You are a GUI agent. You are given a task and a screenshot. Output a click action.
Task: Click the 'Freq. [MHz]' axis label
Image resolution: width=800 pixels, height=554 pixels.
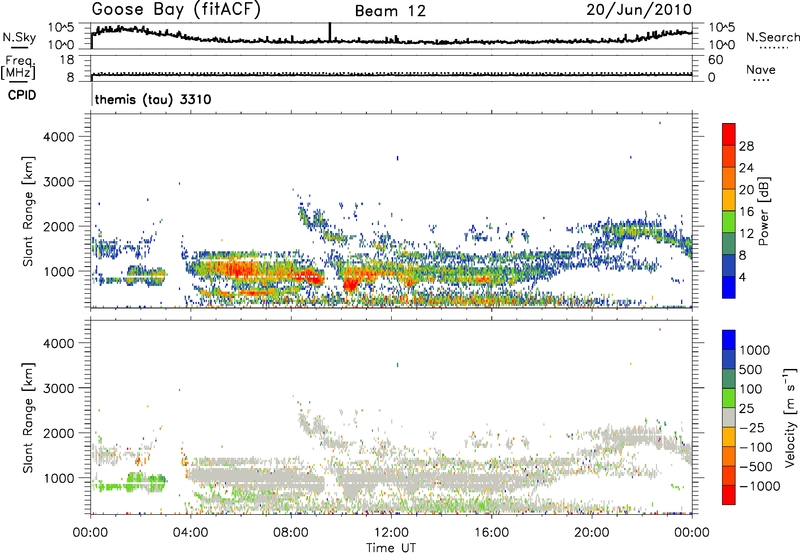tap(19, 67)
